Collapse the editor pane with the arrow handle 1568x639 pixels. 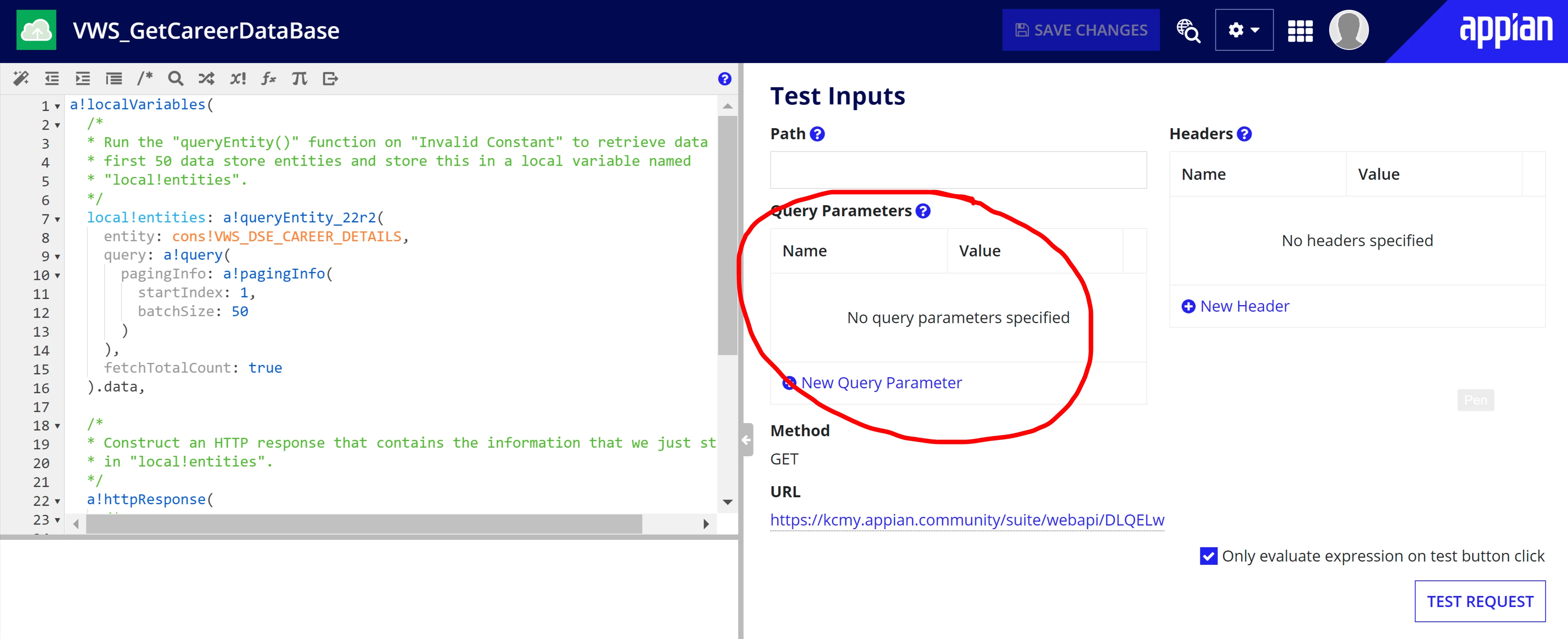tap(746, 440)
